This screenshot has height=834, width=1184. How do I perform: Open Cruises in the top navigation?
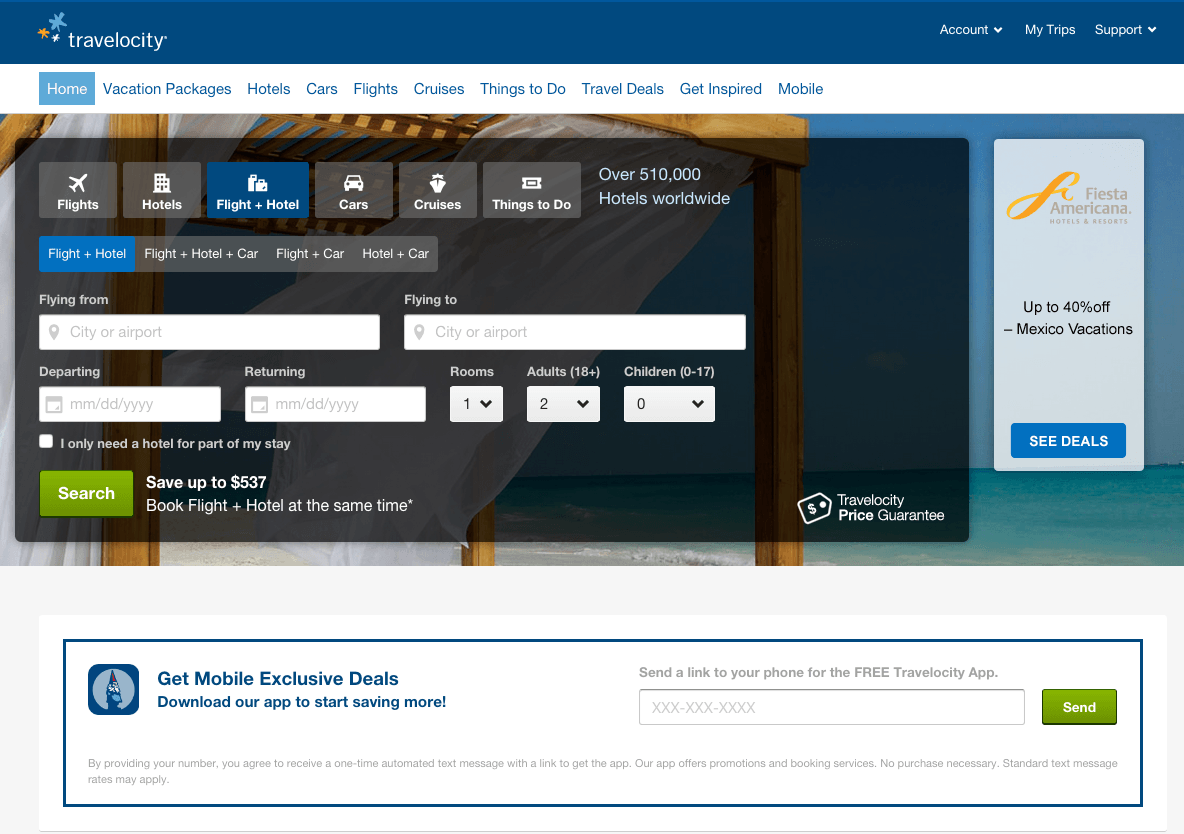[x=439, y=89]
